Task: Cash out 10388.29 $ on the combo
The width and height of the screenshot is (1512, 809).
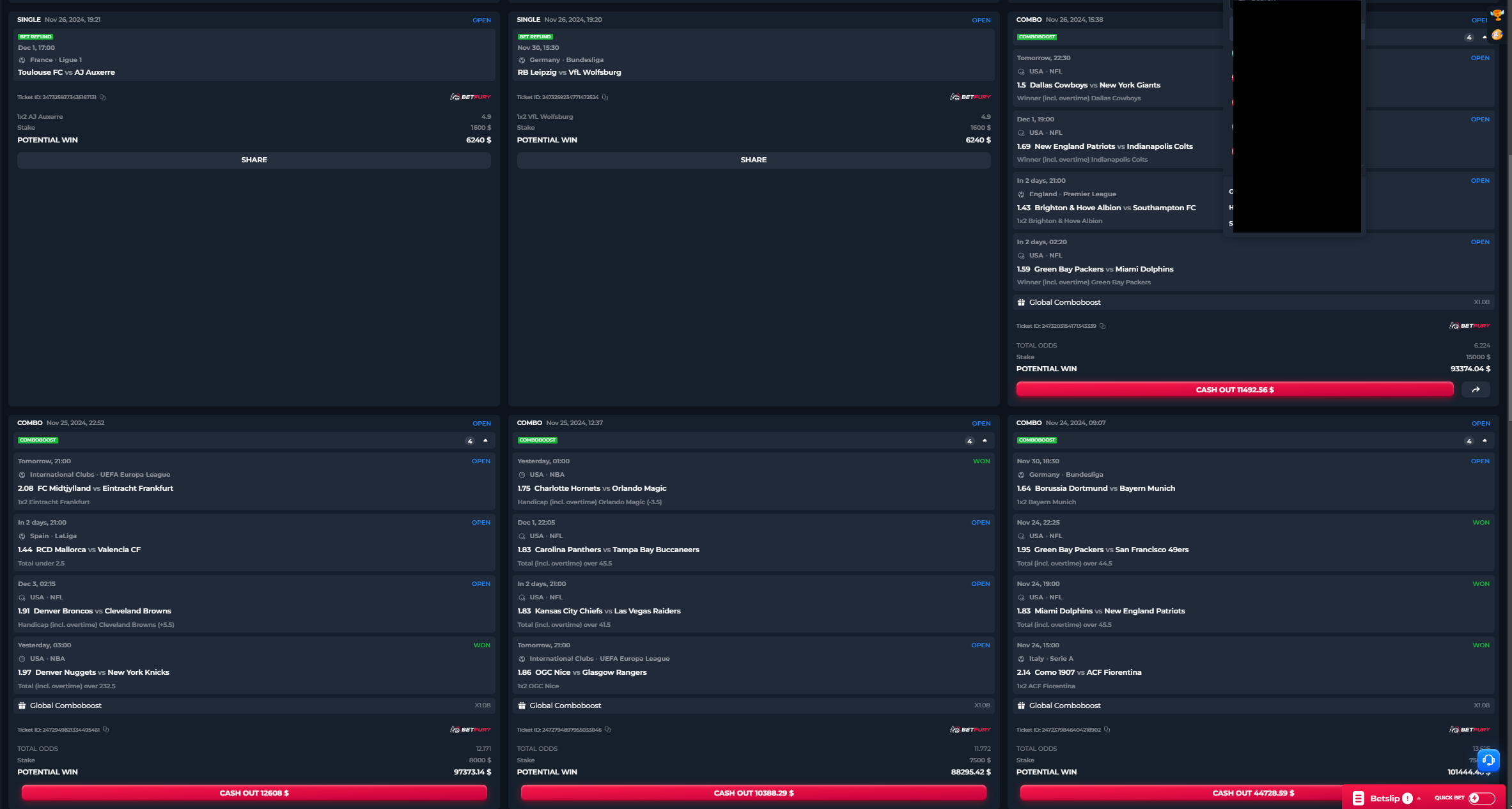Action: (x=754, y=792)
